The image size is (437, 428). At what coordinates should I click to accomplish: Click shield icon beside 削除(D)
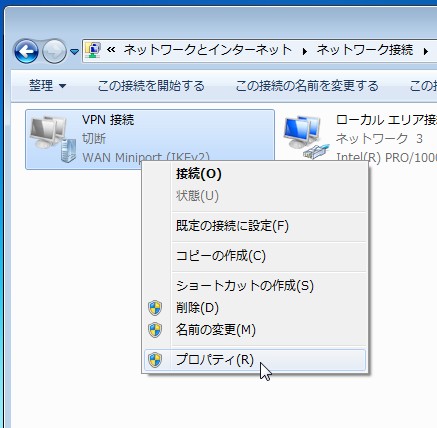coord(155,308)
